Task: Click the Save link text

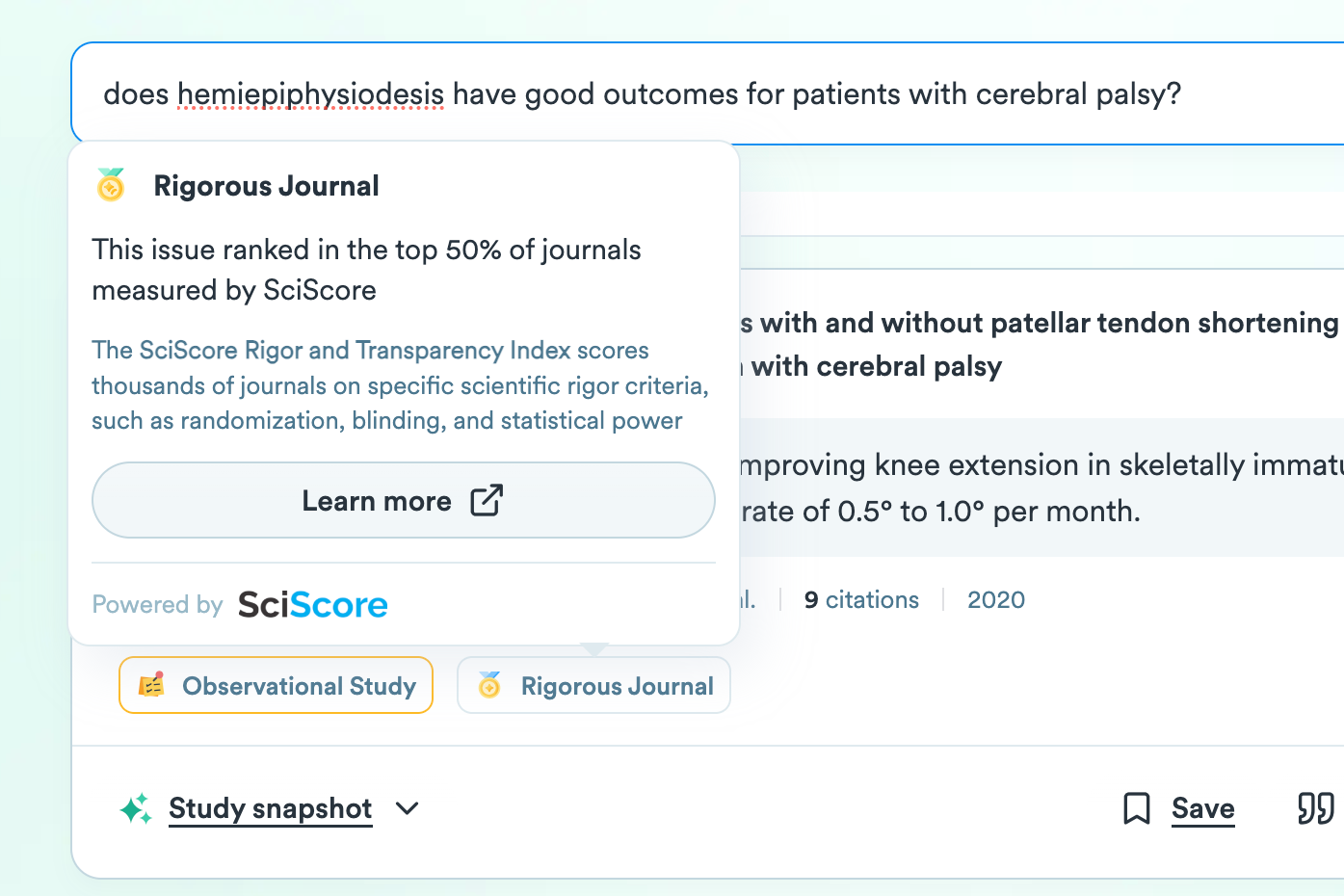Action: pos(1202,808)
